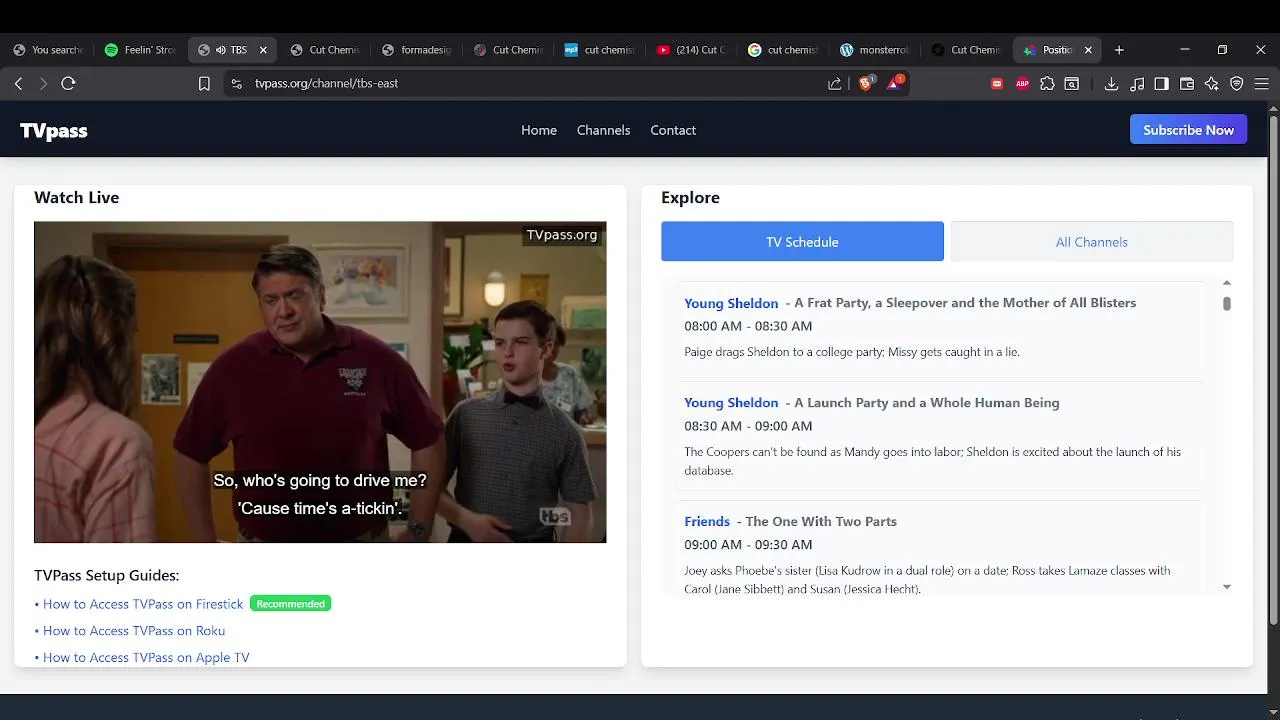This screenshot has width=1280, height=720.
Task: Click the Google icon on cut chemist tab
Action: point(755,50)
